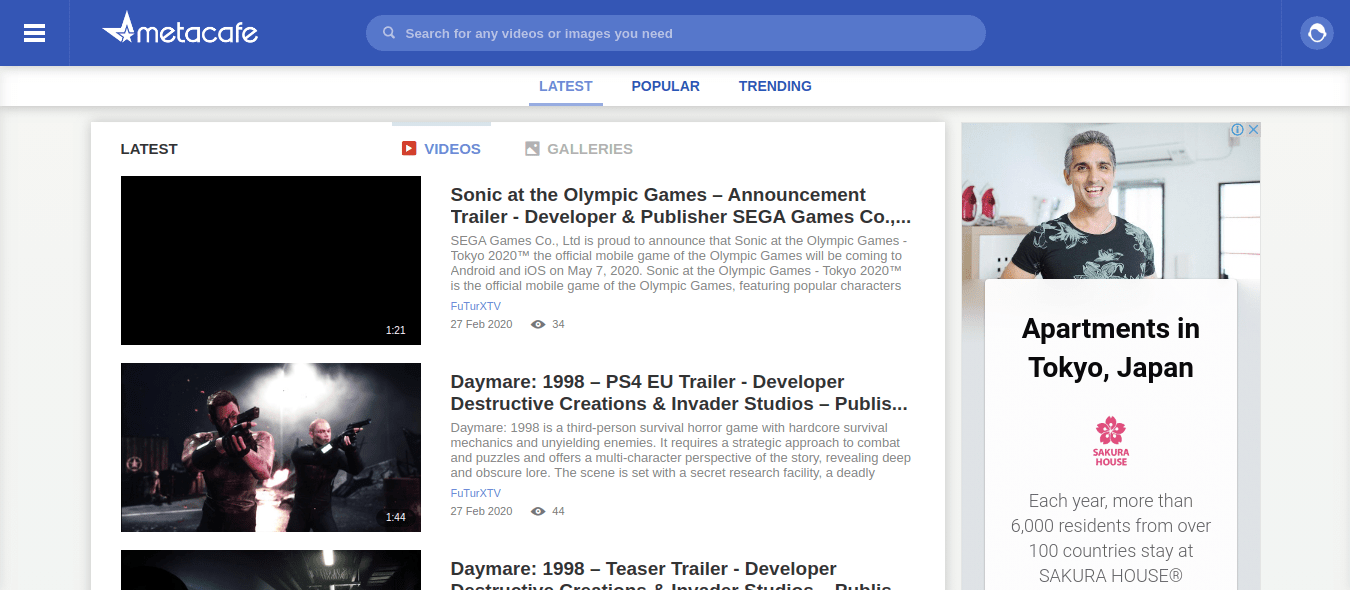Click the 27 Feb 2020 date under the Sonic video
Viewport: 1350px width, 590px height.
(x=481, y=324)
